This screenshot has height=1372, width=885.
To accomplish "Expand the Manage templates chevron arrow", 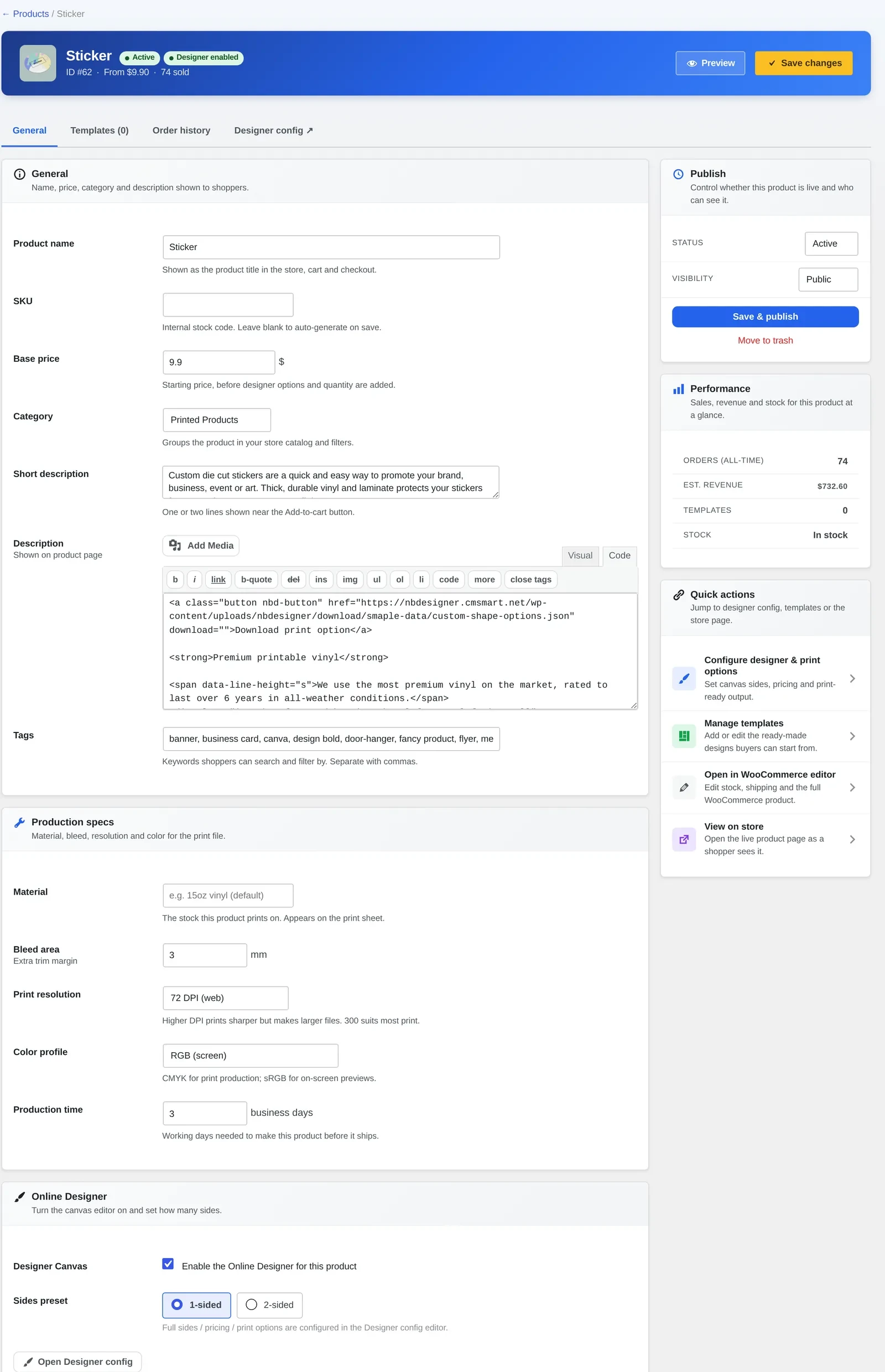I will point(852,736).
